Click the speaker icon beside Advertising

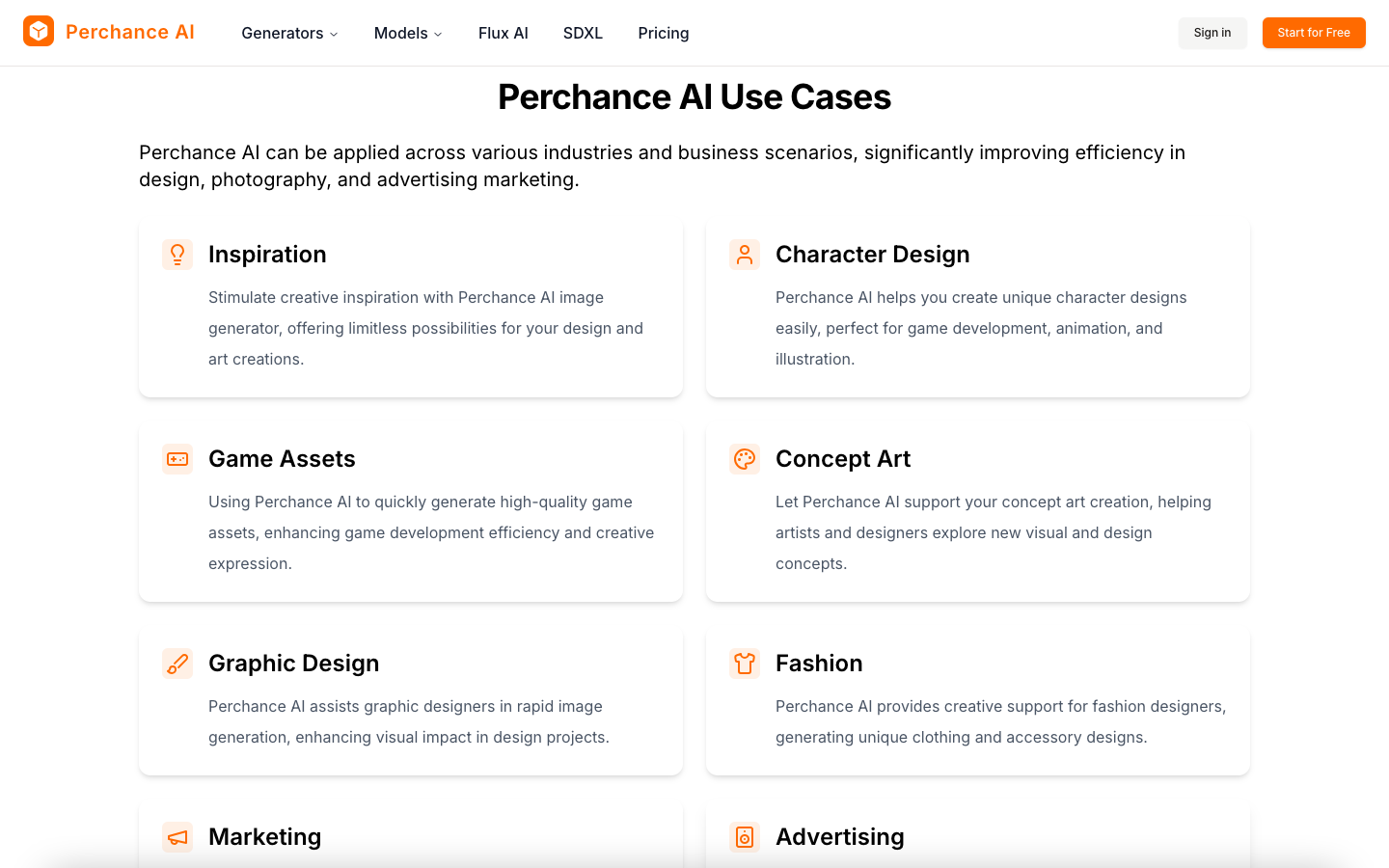[x=745, y=837]
